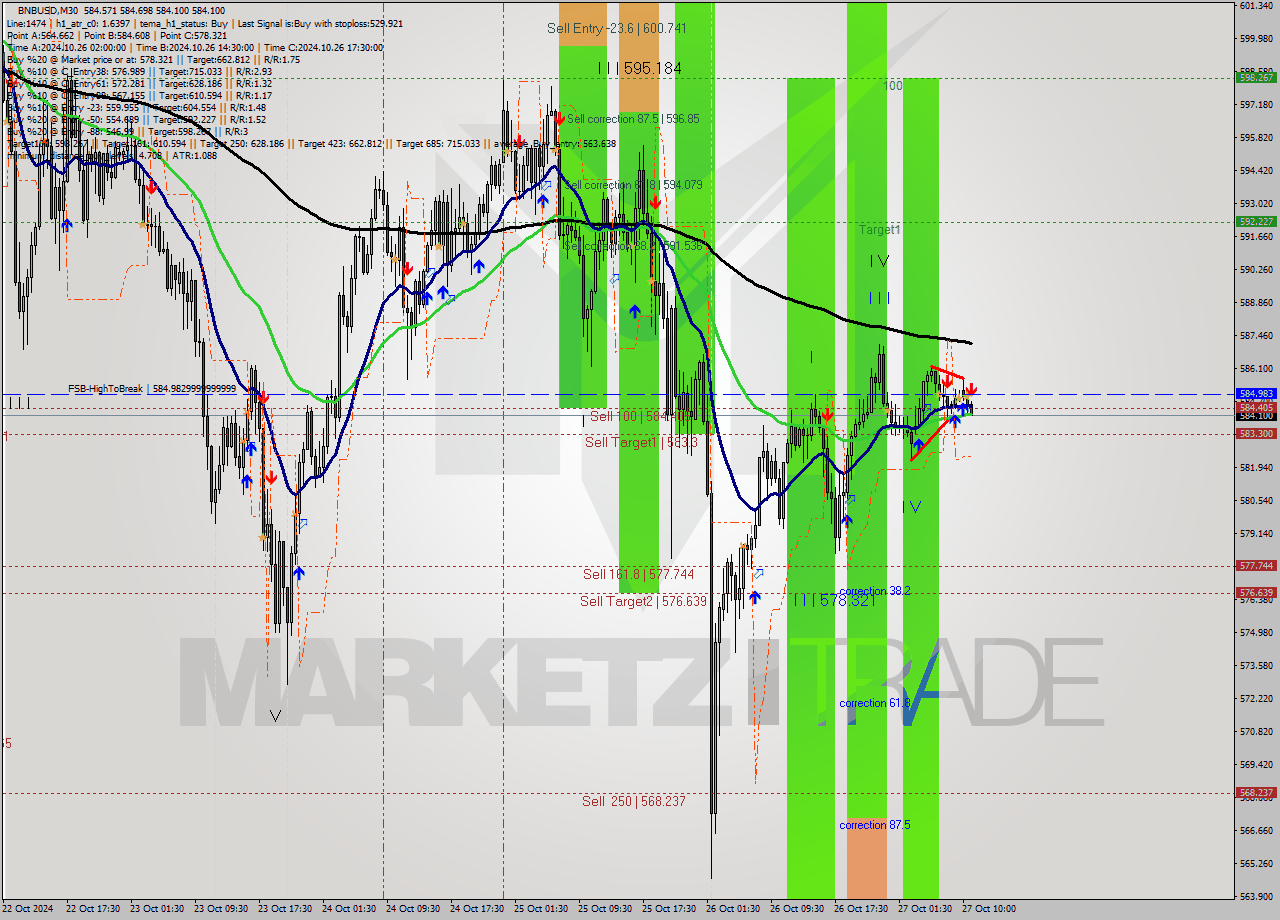Click the BNBUSD,M30 chart title
The image size is (1280, 920).
[x=46, y=9]
